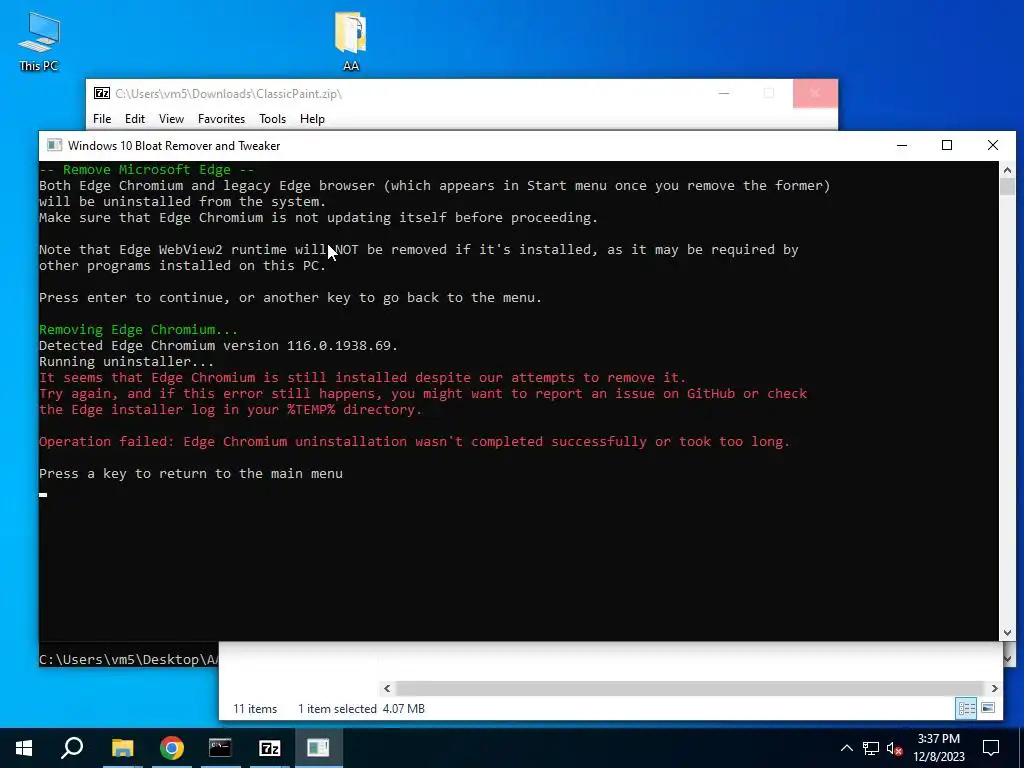Screen dimensions: 1024x768
Task: Click the horizontal scrollbar thumb in rear window
Action: point(690,688)
